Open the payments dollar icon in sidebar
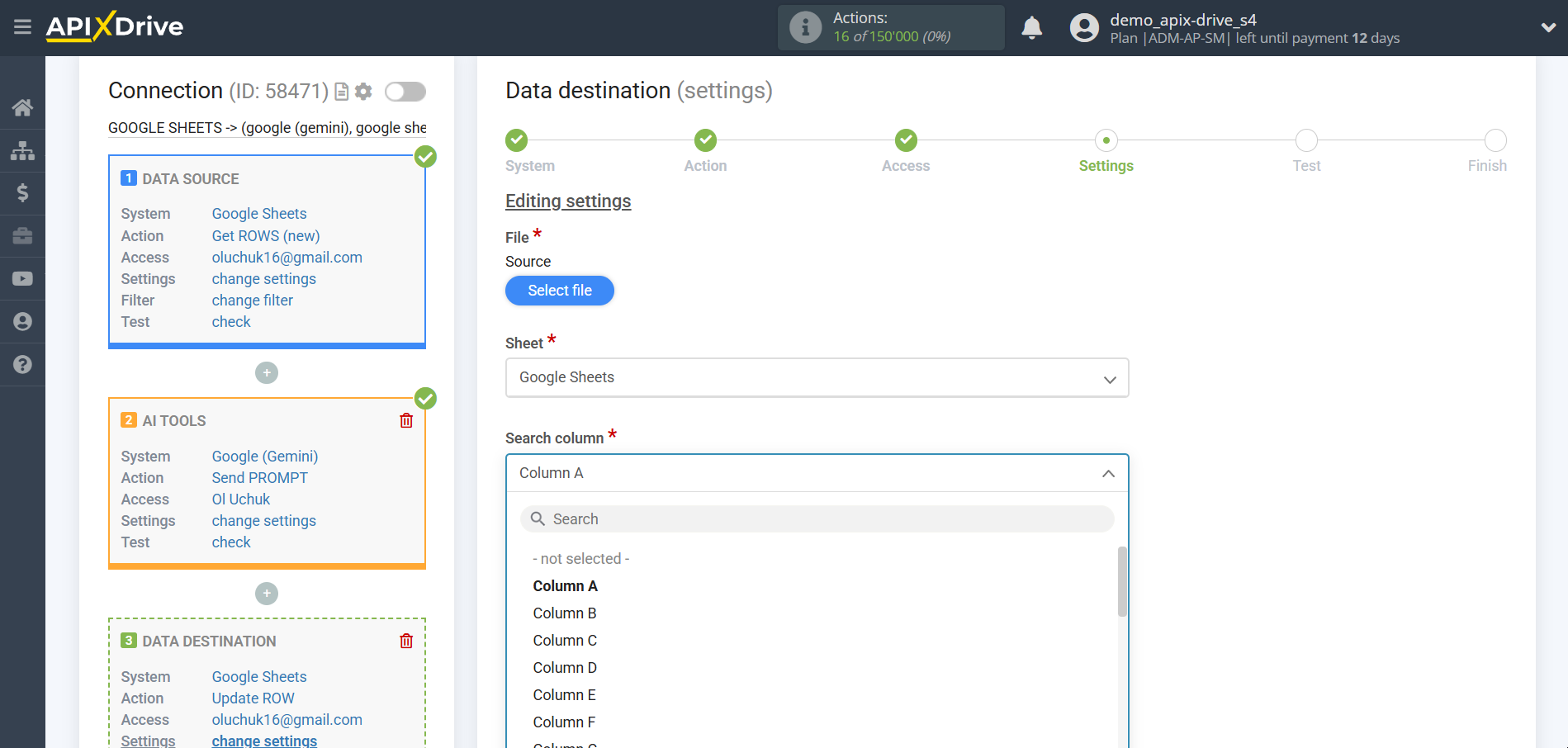The width and height of the screenshot is (1568, 748). pyautogui.click(x=22, y=193)
